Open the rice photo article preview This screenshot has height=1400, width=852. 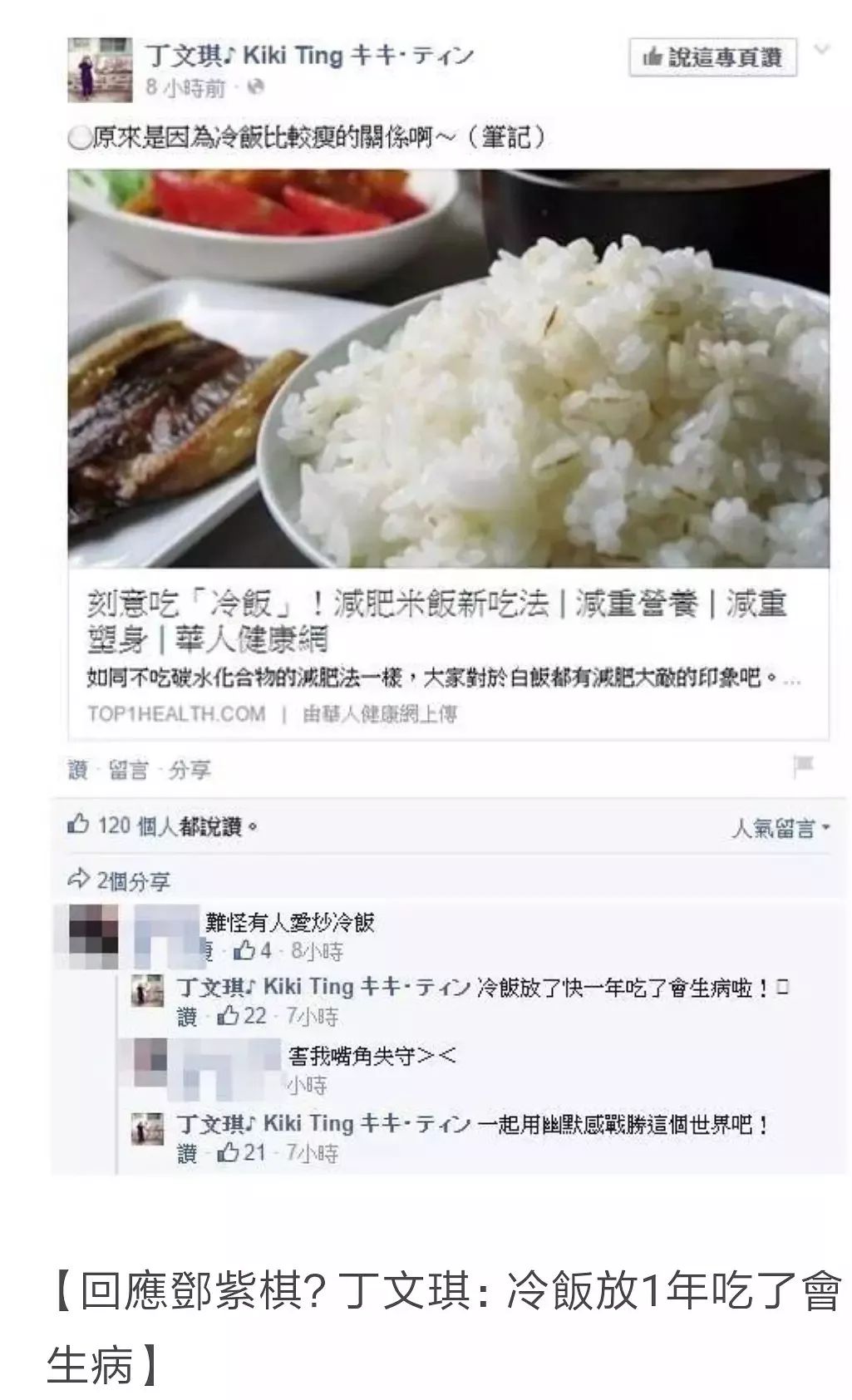tap(448, 369)
